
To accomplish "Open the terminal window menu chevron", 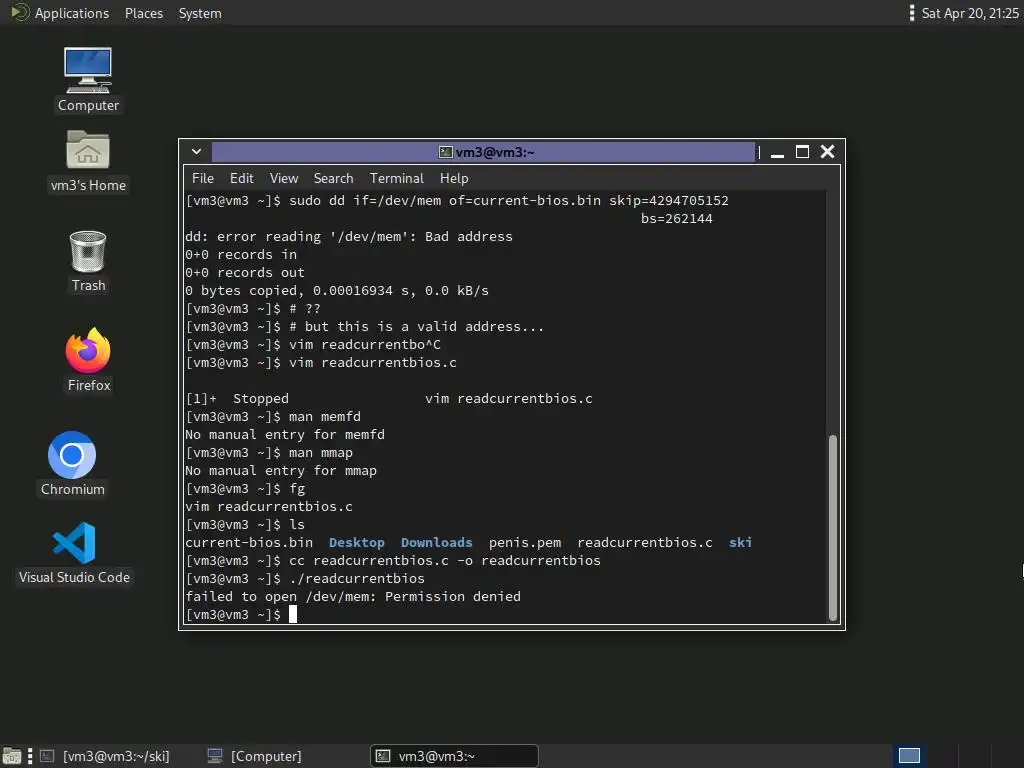I will 196,152.
